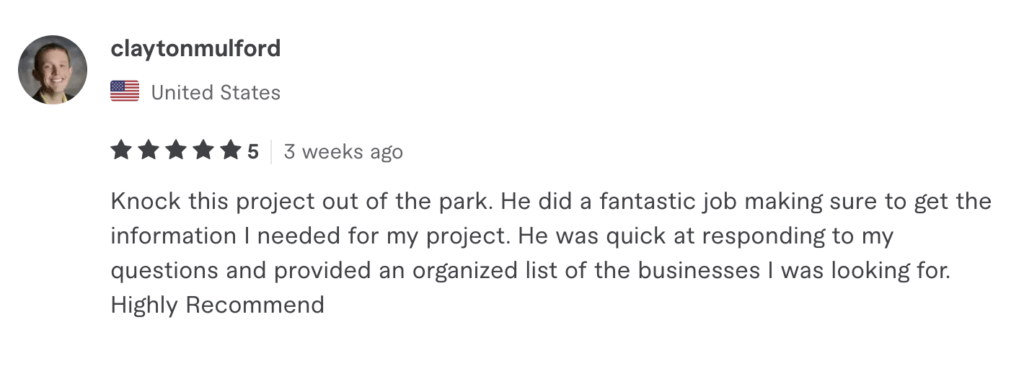Click the third rating star
This screenshot has height=366, width=1024.
[x=176, y=151]
